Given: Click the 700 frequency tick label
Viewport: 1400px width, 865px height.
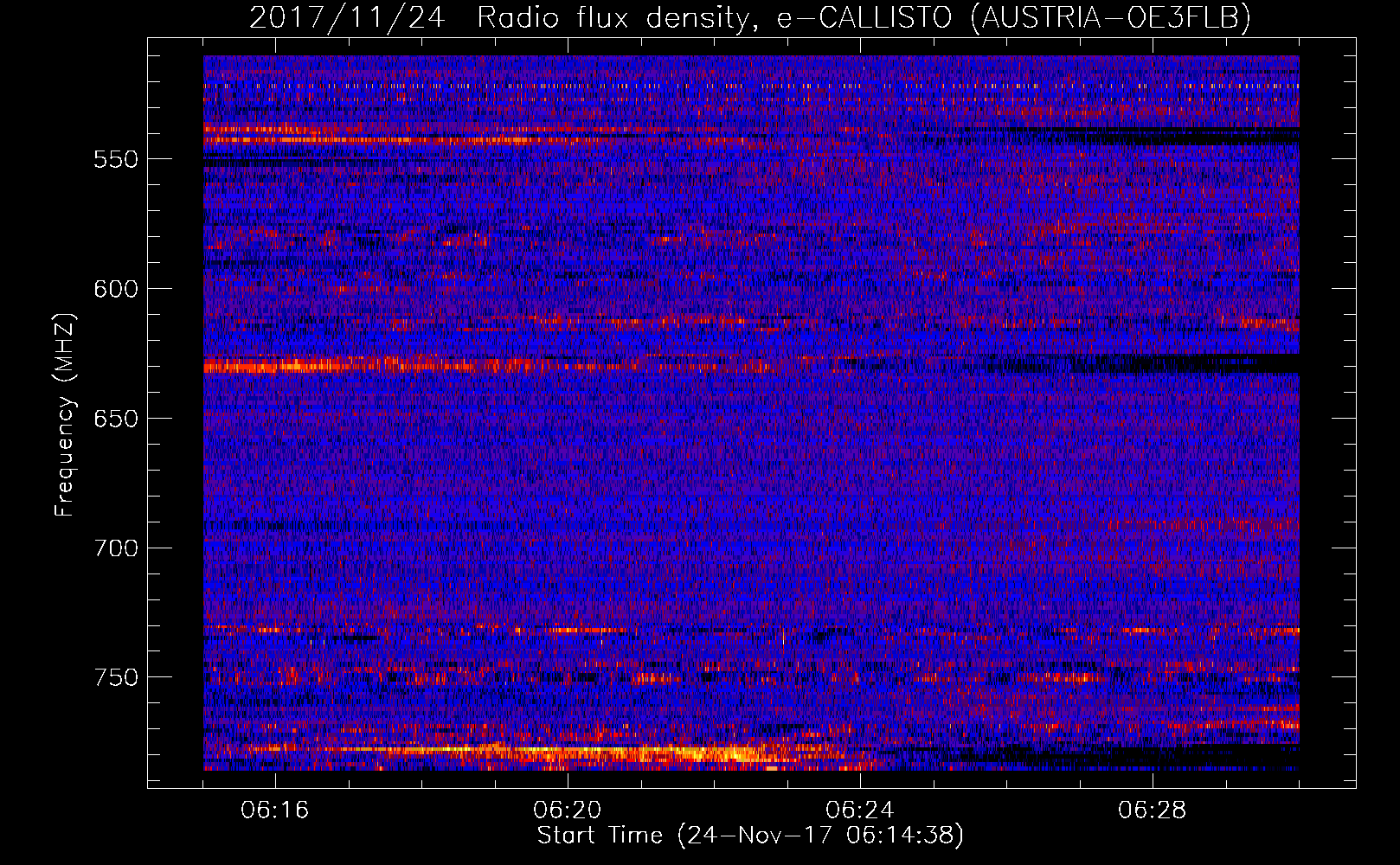Looking at the screenshot, I should coord(116,548).
